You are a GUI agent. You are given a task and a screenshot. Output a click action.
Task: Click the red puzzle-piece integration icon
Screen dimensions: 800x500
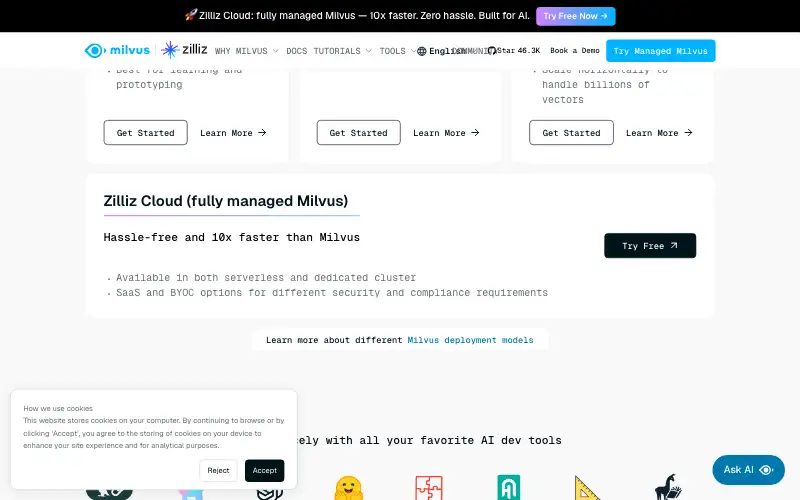click(429, 488)
